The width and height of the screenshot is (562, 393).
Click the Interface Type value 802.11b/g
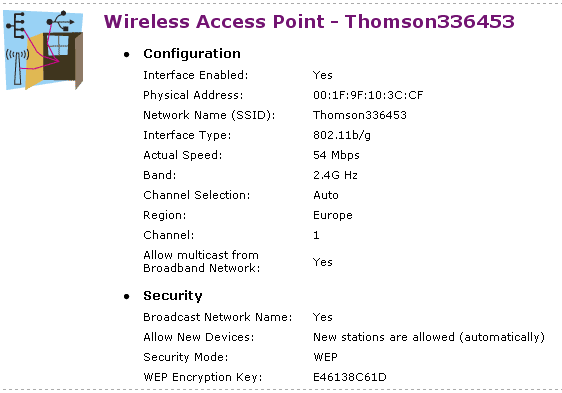point(342,135)
